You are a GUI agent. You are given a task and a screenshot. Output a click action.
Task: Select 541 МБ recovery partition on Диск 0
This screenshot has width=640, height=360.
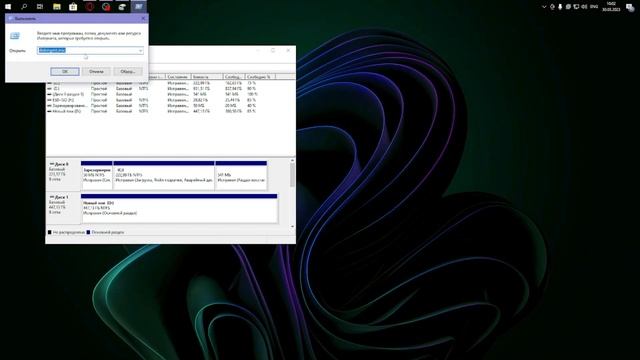[241, 175]
